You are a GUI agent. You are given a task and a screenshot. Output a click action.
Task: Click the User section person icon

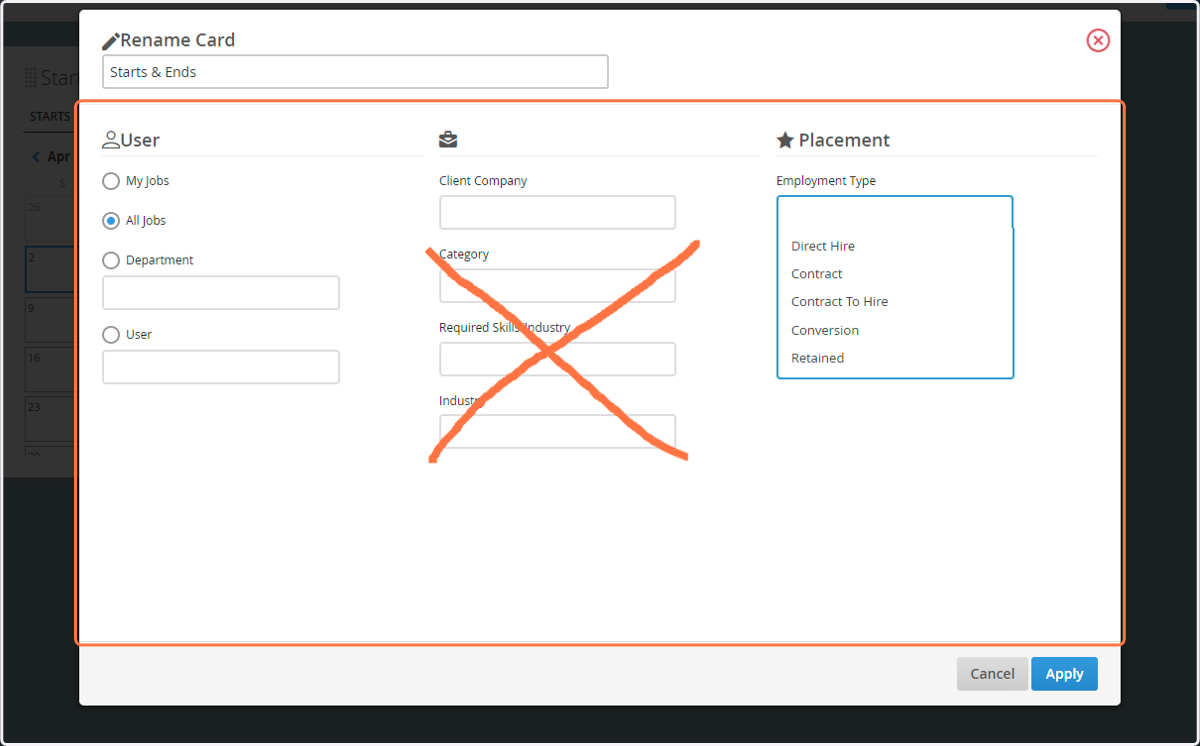[111, 140]
